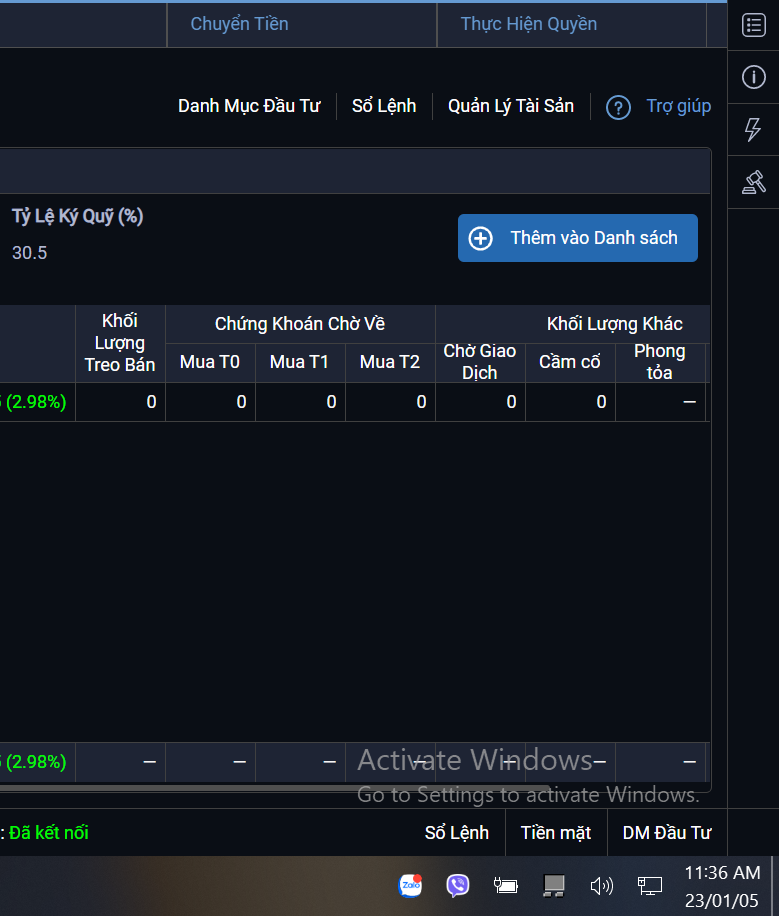
Task: Click the Khối Lượng Khác group header
Action: [614, 324]
